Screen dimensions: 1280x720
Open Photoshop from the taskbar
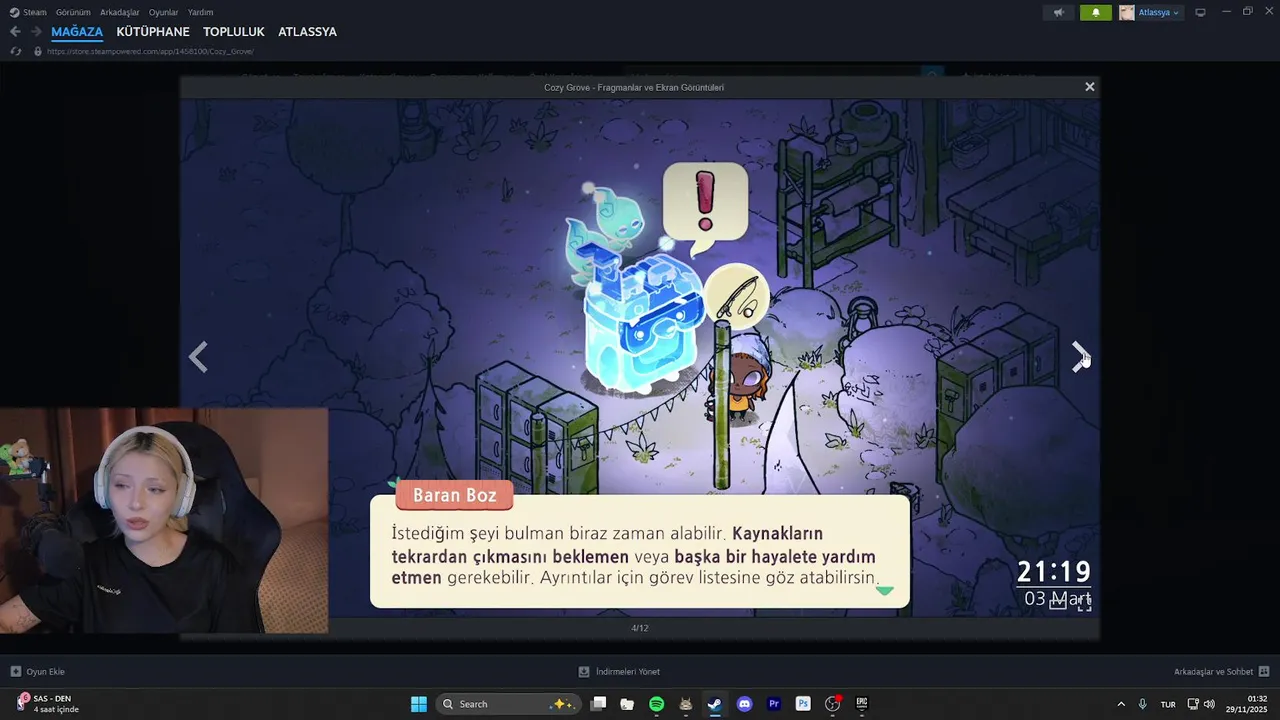click(x=803, y=704)
